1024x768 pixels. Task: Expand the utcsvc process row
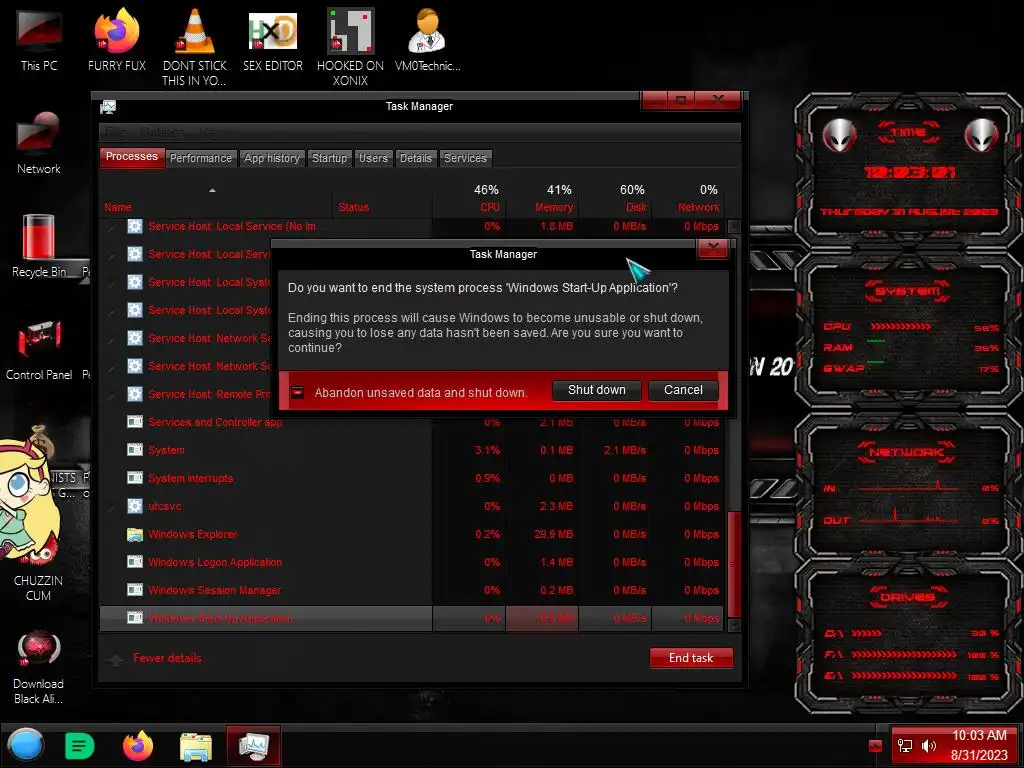[112, 507]
